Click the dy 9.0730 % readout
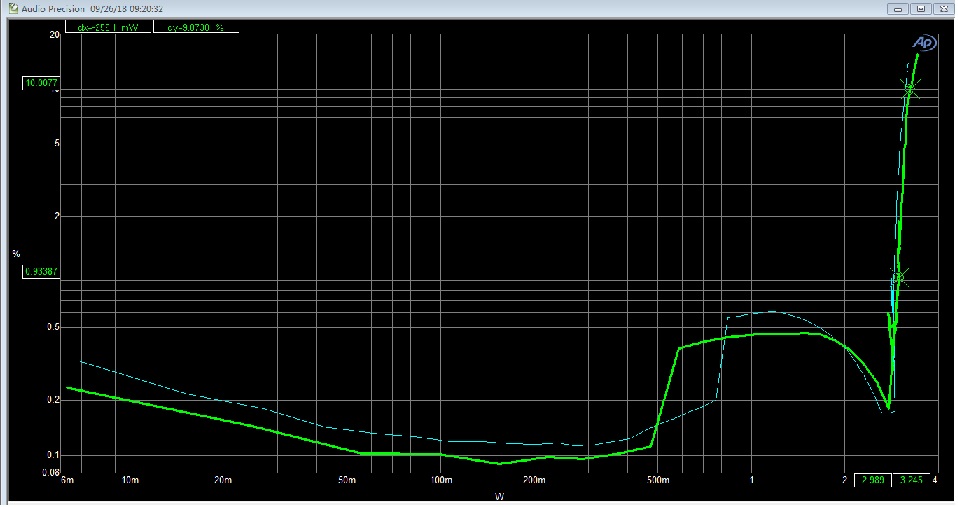The image size is (958, 507). pyautogui.click(x=198, y=27)
